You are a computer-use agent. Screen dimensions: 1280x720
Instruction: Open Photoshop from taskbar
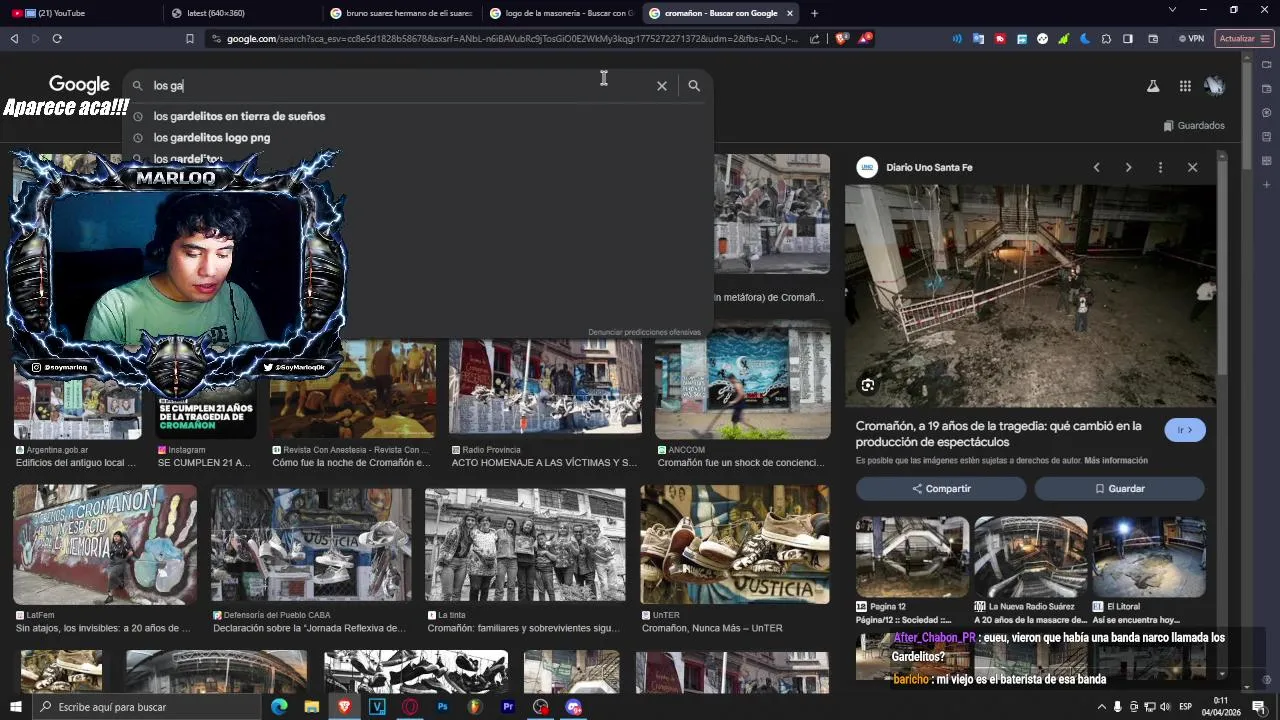click(x=442, y=707)
